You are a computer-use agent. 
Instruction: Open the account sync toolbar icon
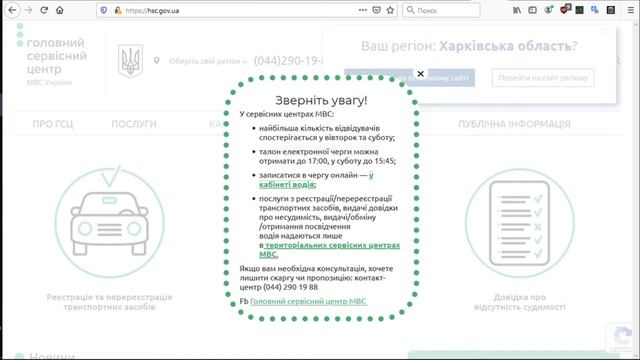pyautogui.click(x=548, y=10)
